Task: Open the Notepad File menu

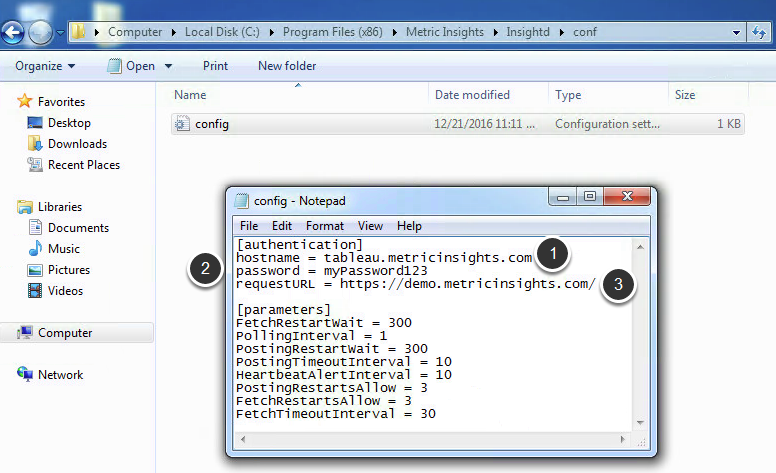Action: 249,226
